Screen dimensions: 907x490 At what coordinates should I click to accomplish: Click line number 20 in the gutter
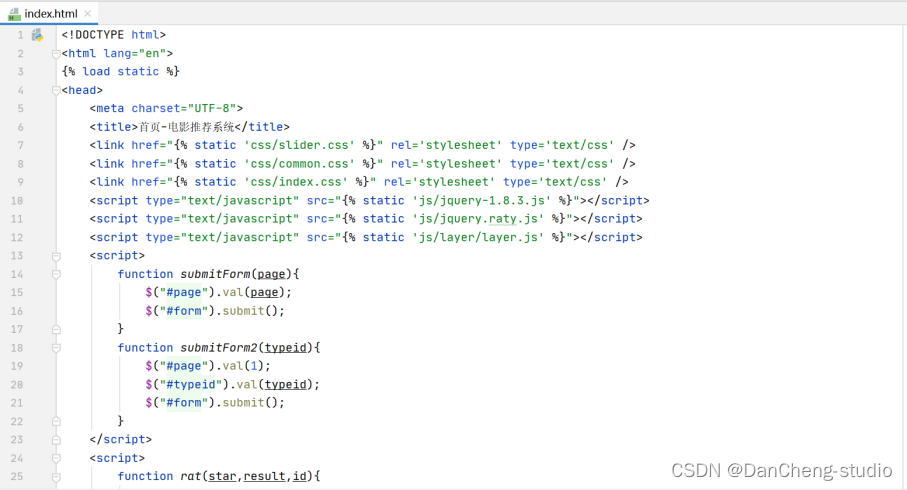coord(17,385)
